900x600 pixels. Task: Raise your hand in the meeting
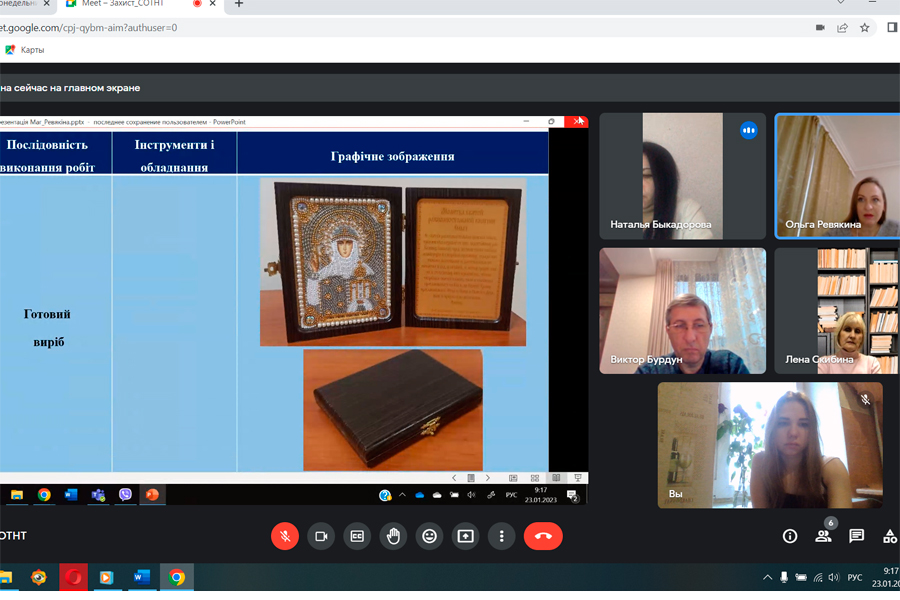click(393, 536)
